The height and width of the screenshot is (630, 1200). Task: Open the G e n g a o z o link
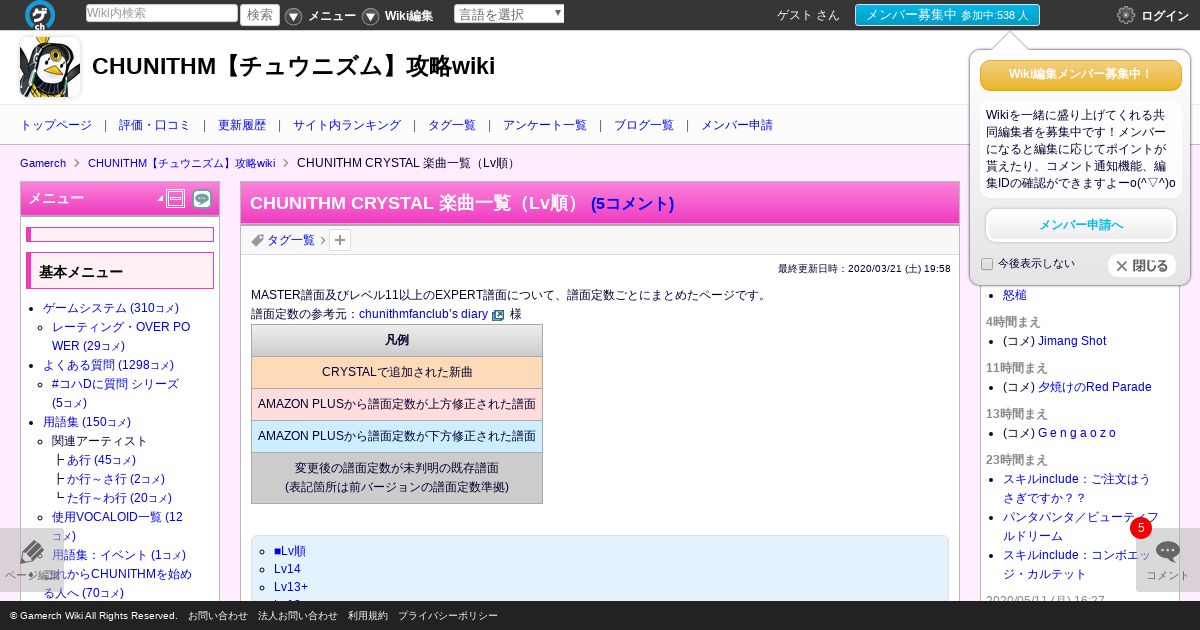(x=1076, y=433)
